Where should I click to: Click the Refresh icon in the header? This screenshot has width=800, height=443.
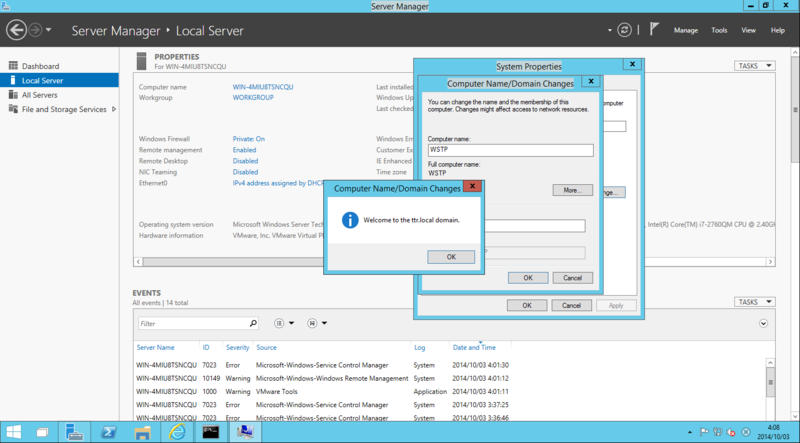click(624, 30)
